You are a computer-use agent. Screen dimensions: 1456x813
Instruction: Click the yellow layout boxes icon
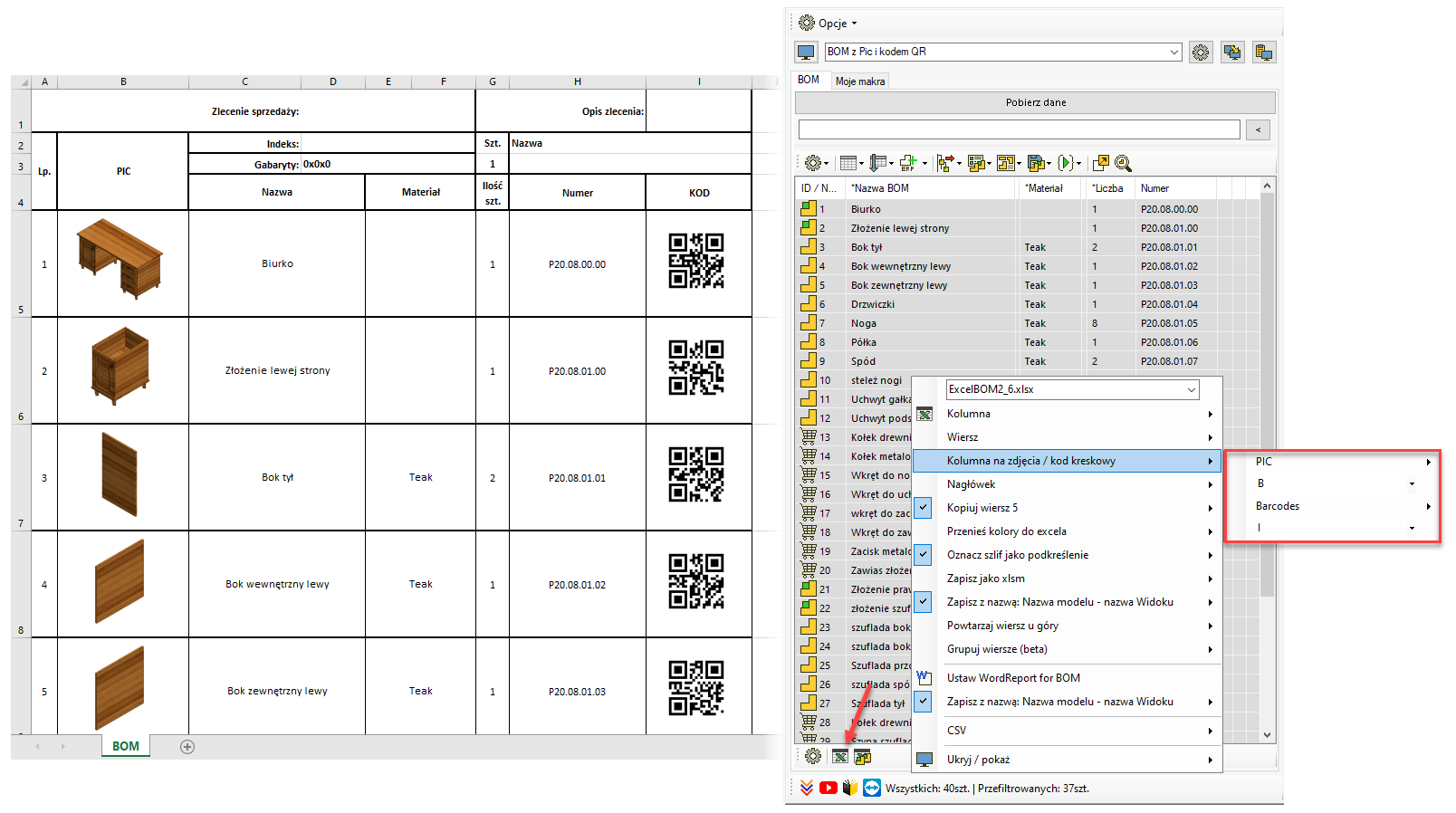tap(1005, 163)
